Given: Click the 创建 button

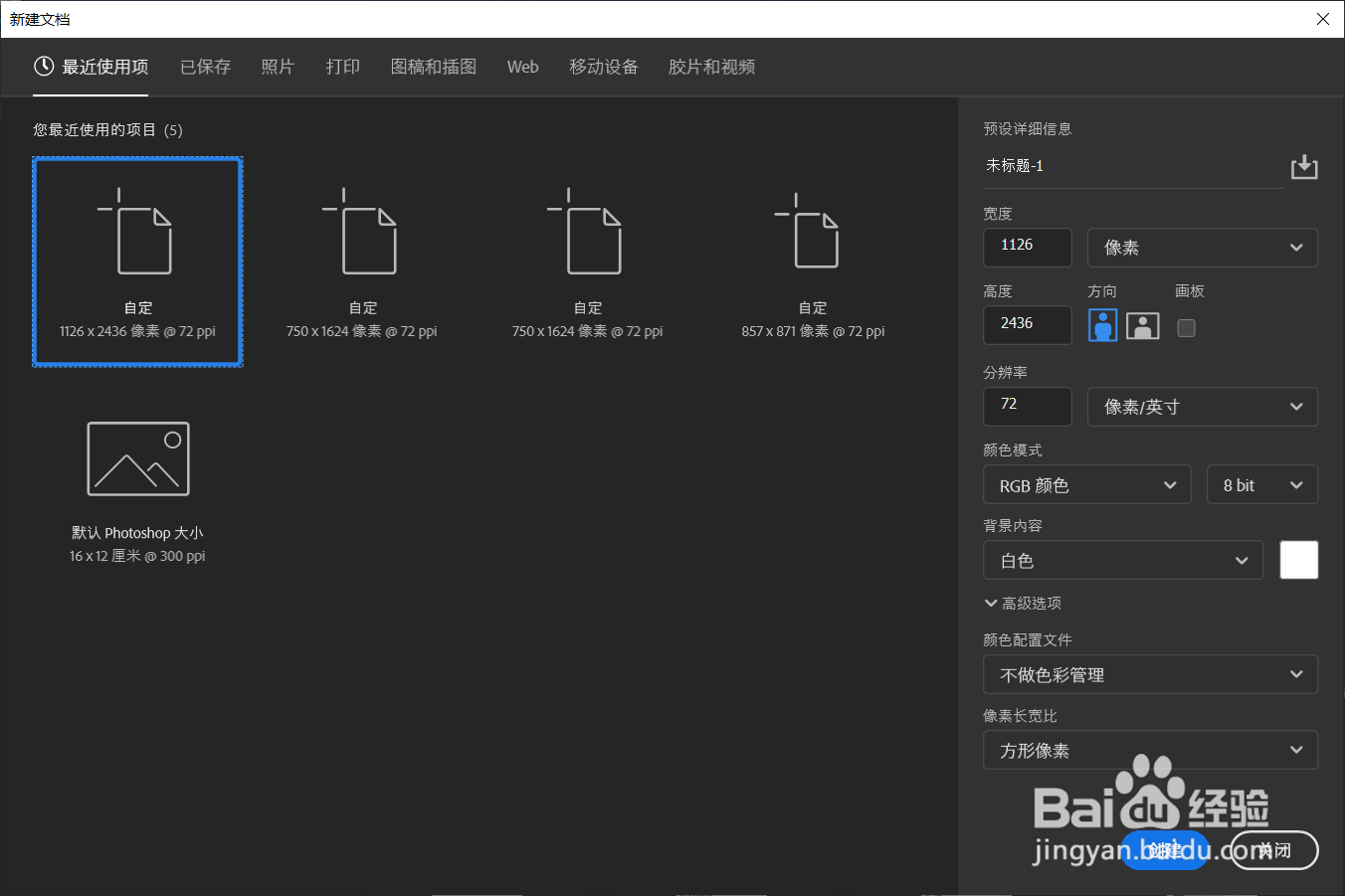Looking at the screenshot, I should [x=1164, y=850].
